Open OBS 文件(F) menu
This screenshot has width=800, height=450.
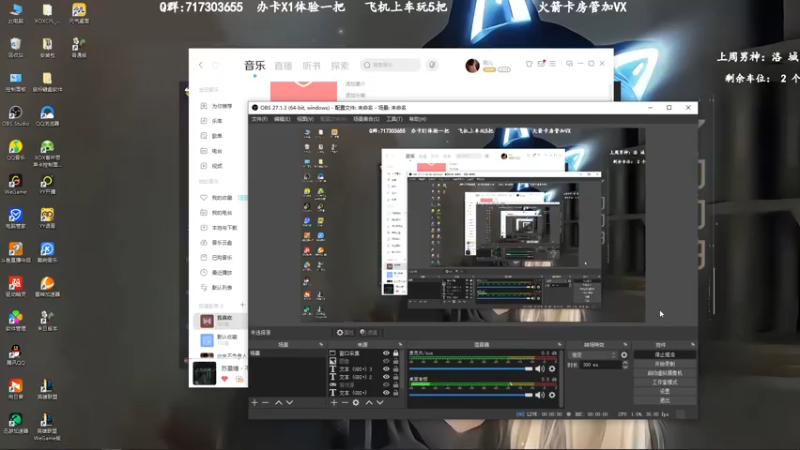(259, 119)
